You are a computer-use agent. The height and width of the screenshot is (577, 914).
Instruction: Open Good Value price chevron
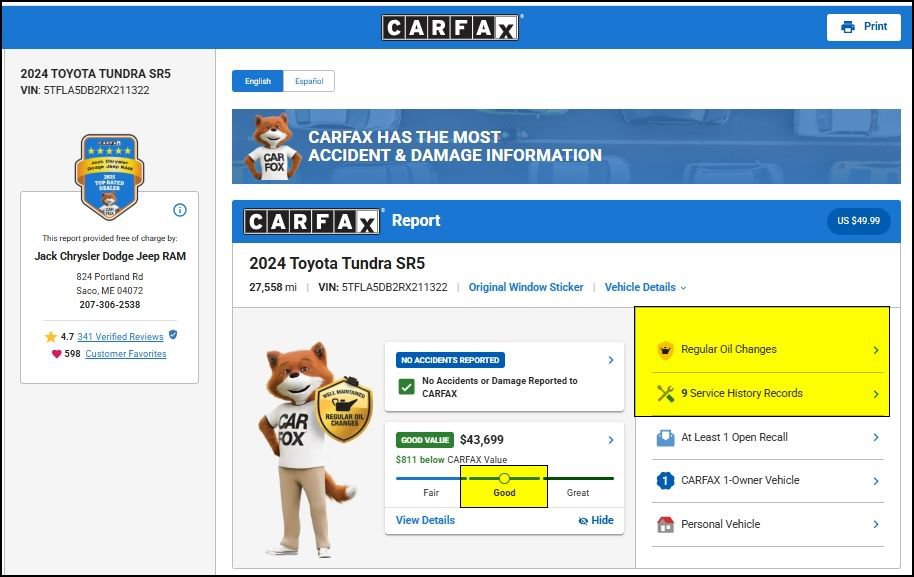click(610, 440)
